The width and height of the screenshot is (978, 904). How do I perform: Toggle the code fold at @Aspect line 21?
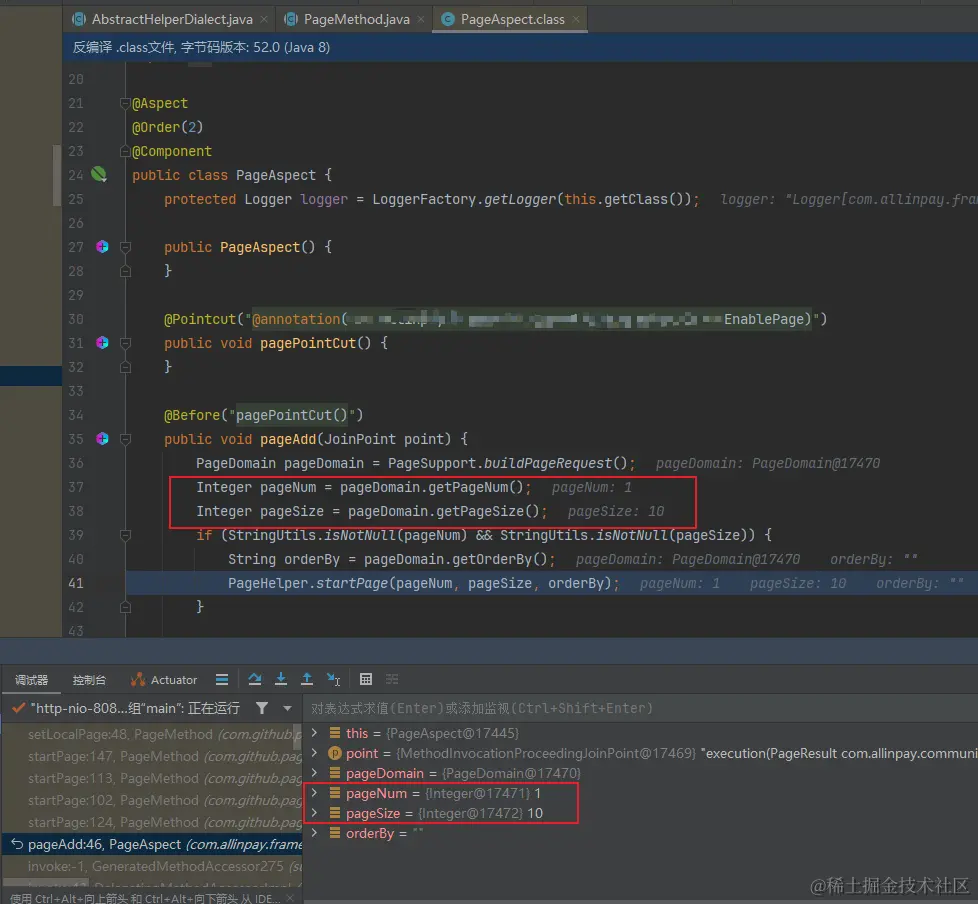pos(125,103)
